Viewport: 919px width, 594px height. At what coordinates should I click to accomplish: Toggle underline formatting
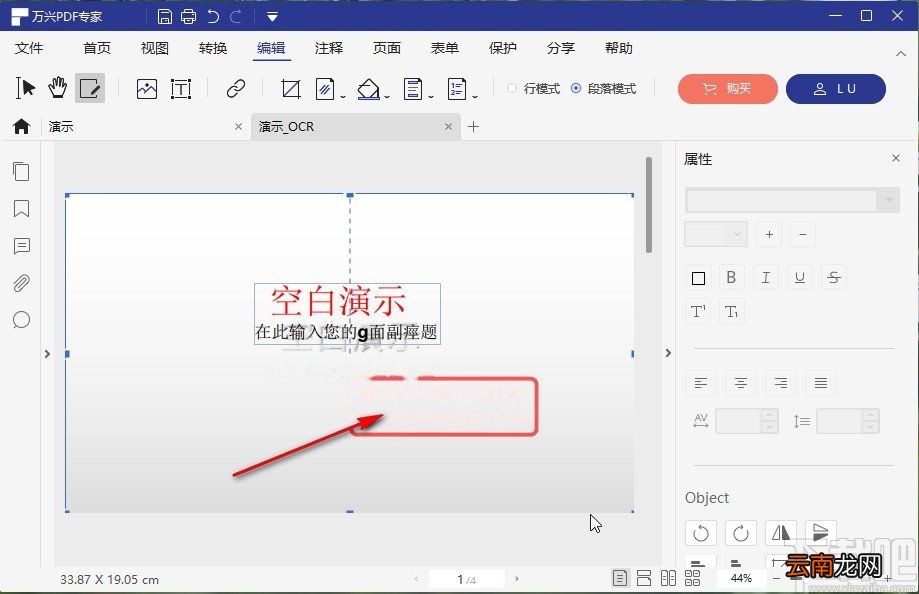point(800,277)
